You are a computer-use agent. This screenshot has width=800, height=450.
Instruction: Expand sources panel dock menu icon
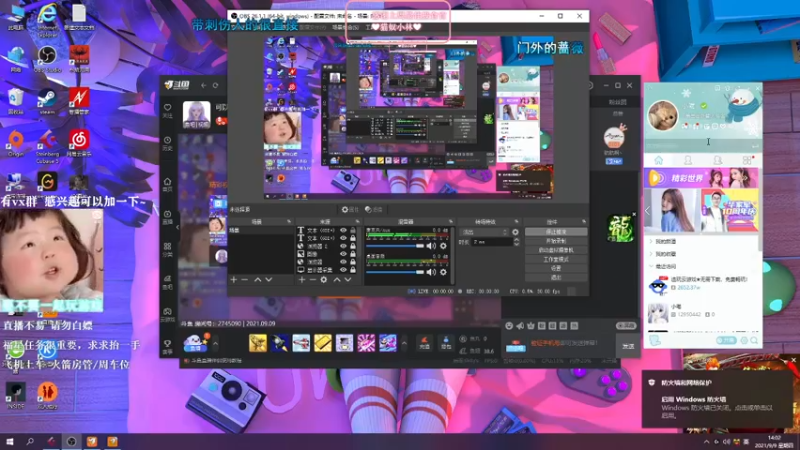(x=357, y=221)
